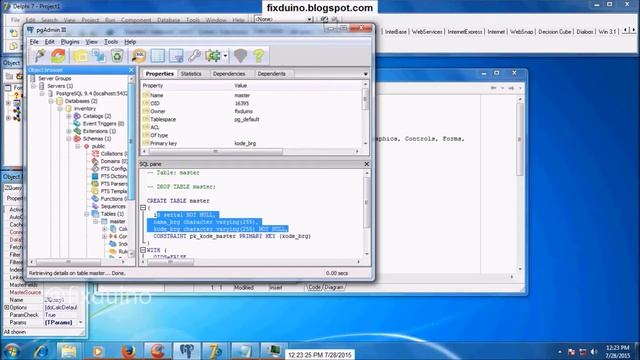This screenshot has height=360, width=640.
Task: Select the Properties tab
Action: pos(160,74)
